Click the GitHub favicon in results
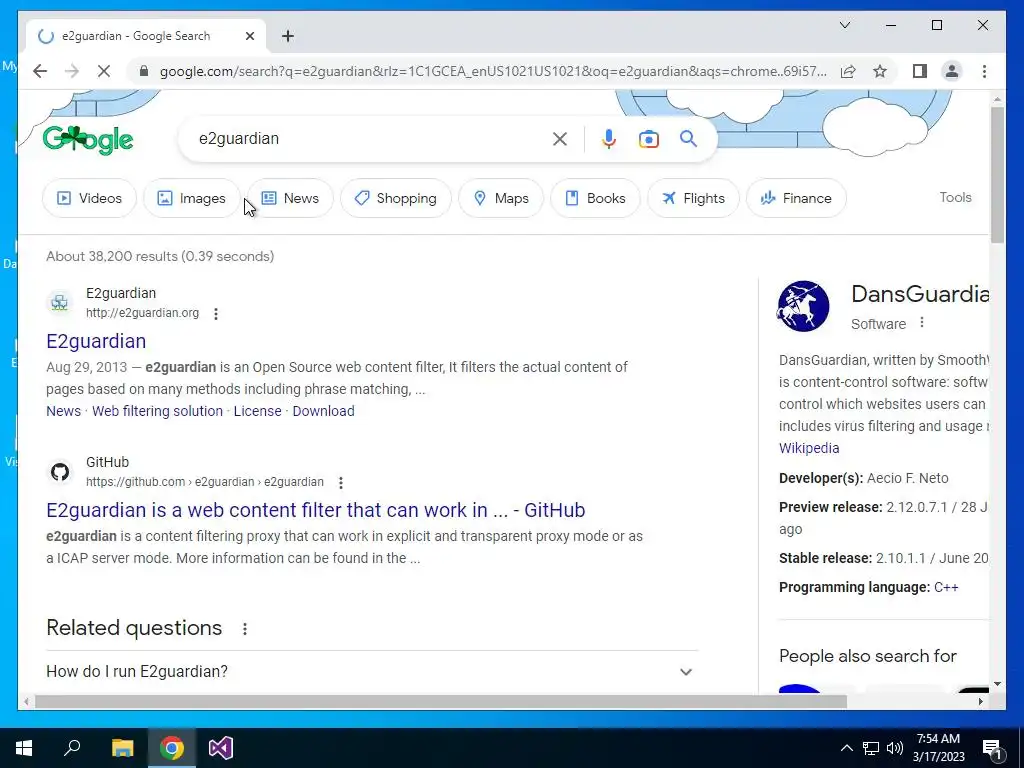Image resolution: width=1024 pixels, height=768 pixels. click(x=60, y=472)
